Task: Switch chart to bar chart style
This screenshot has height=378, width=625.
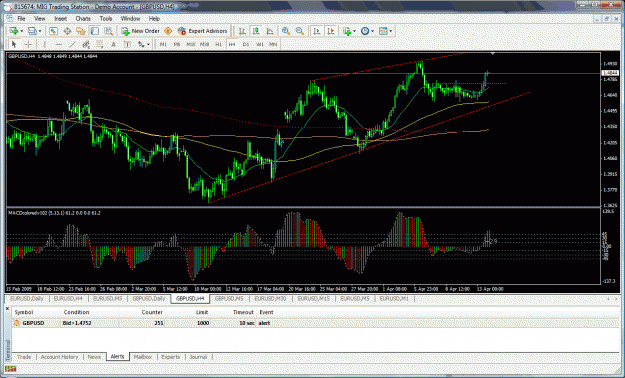Action: (x=242, y=31)
